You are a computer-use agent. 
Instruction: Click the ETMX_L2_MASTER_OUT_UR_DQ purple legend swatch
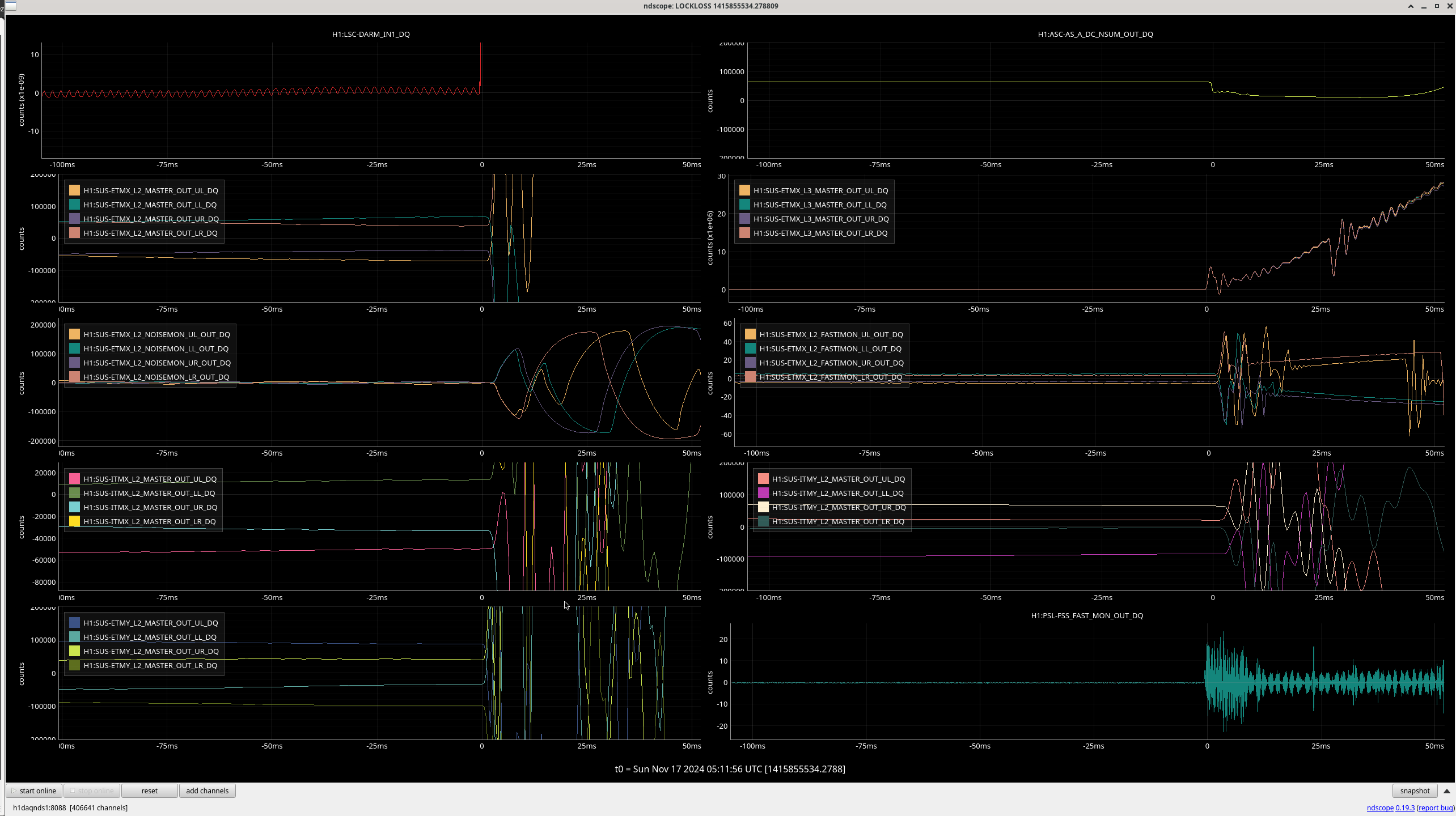pos(74,219)
